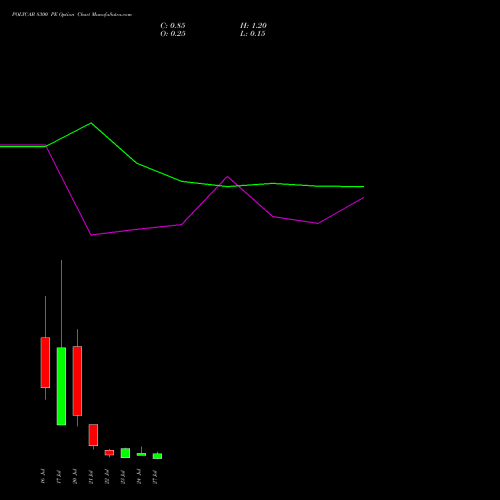The height and width of the screenshot is (500, 500).
Task: Click the peak of the green indicator line
Action: [91, 123]
